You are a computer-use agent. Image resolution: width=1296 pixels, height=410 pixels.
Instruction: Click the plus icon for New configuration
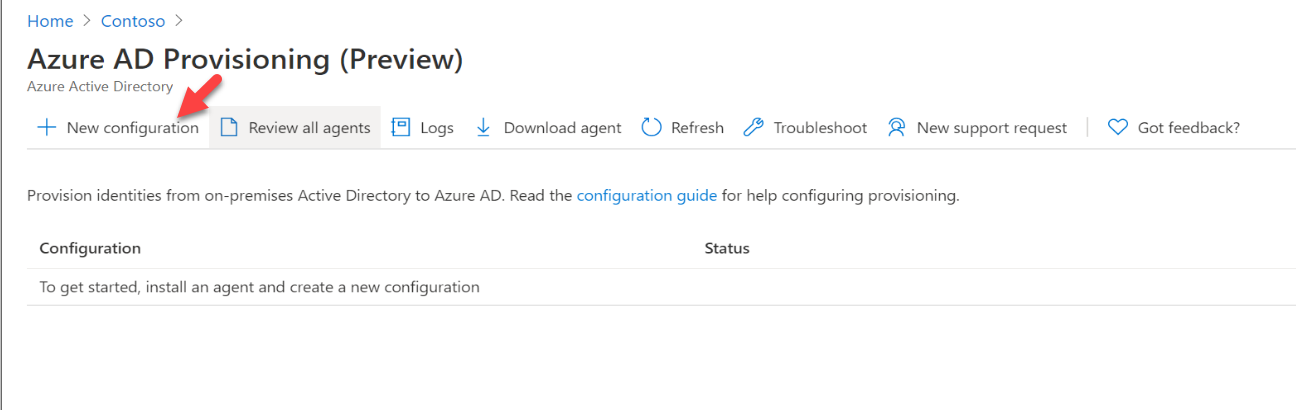[x=46, y=128]
